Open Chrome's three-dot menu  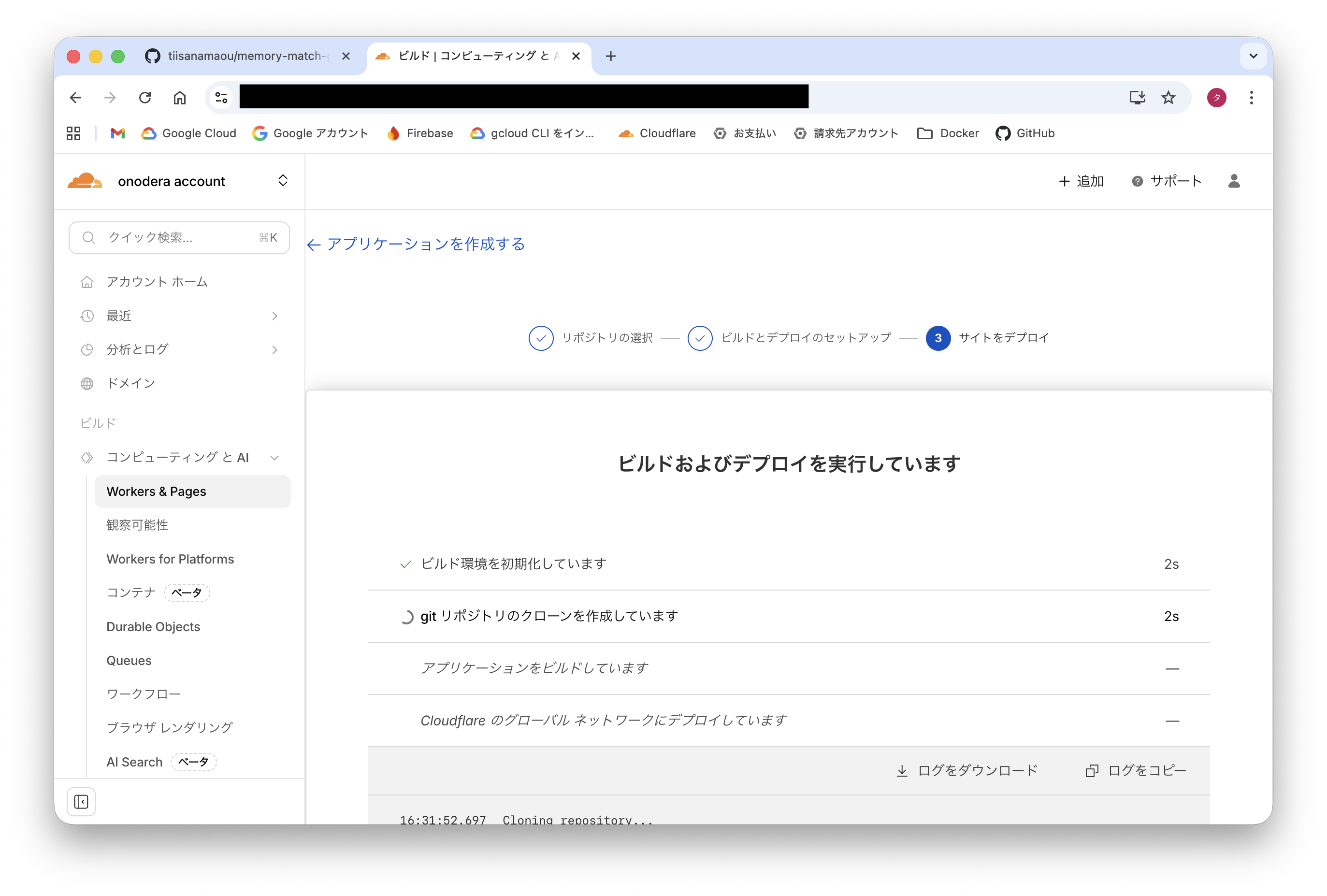point(1251,98)
